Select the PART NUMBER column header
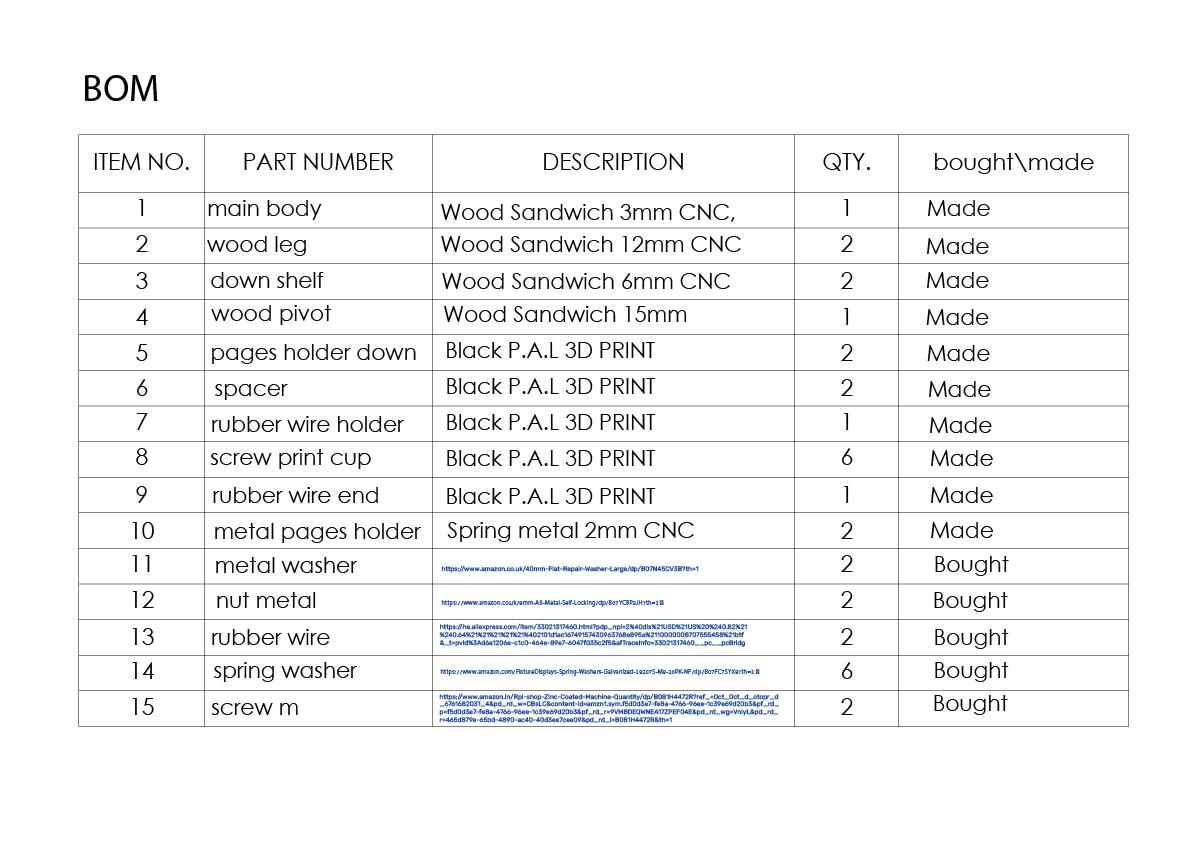This screenshot has height=842, width=1191. coord(318,162)
